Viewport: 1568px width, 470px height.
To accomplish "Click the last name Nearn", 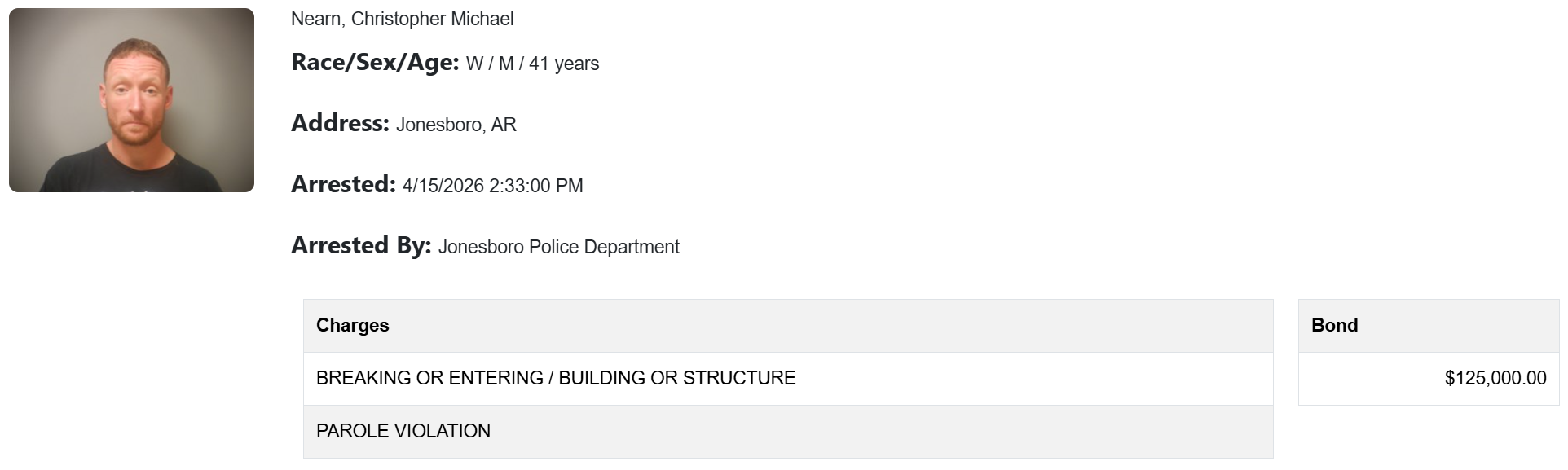I will coord(316,19).
